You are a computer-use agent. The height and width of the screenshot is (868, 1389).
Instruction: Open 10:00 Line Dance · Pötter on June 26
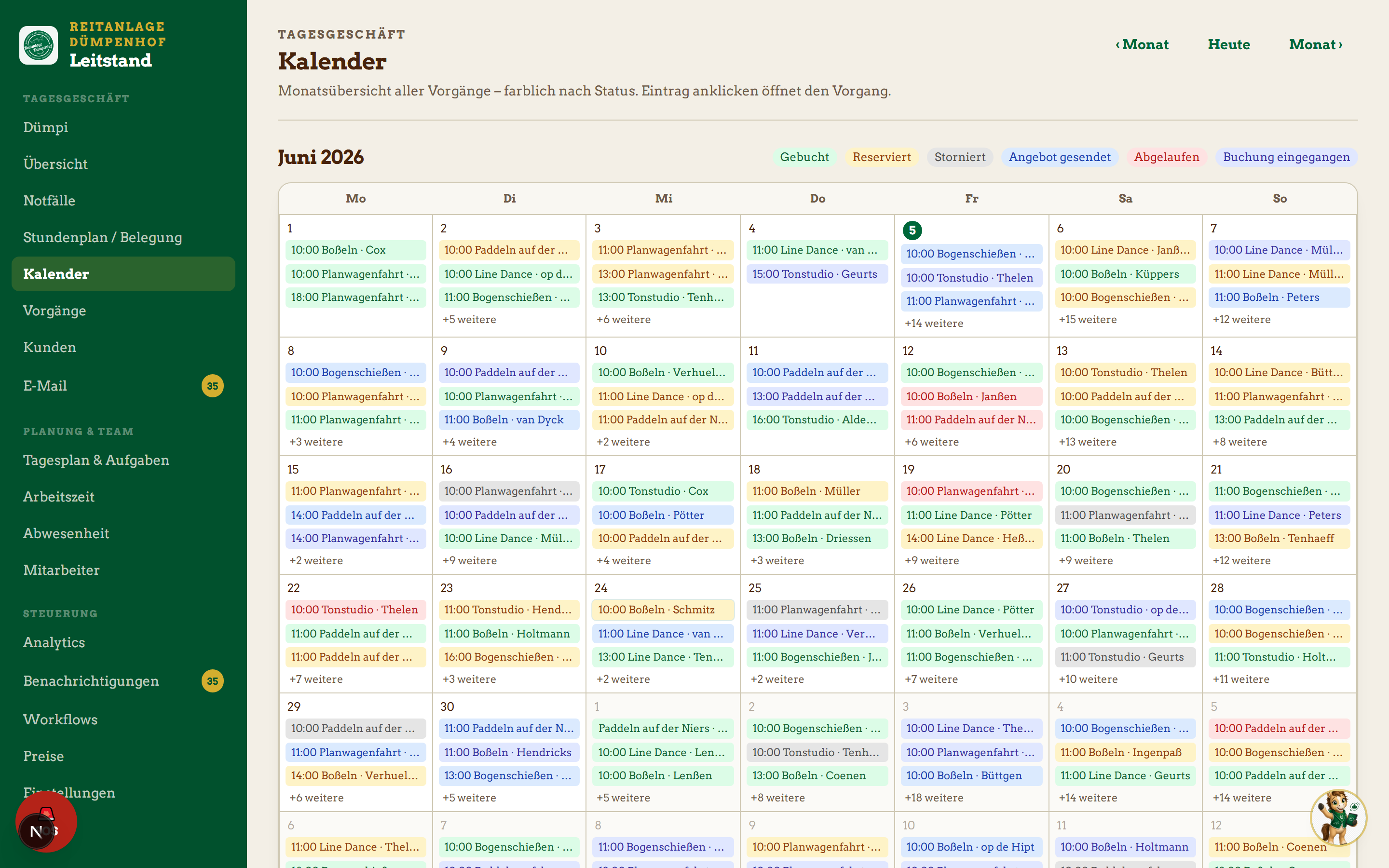click(x=971, y=610)
